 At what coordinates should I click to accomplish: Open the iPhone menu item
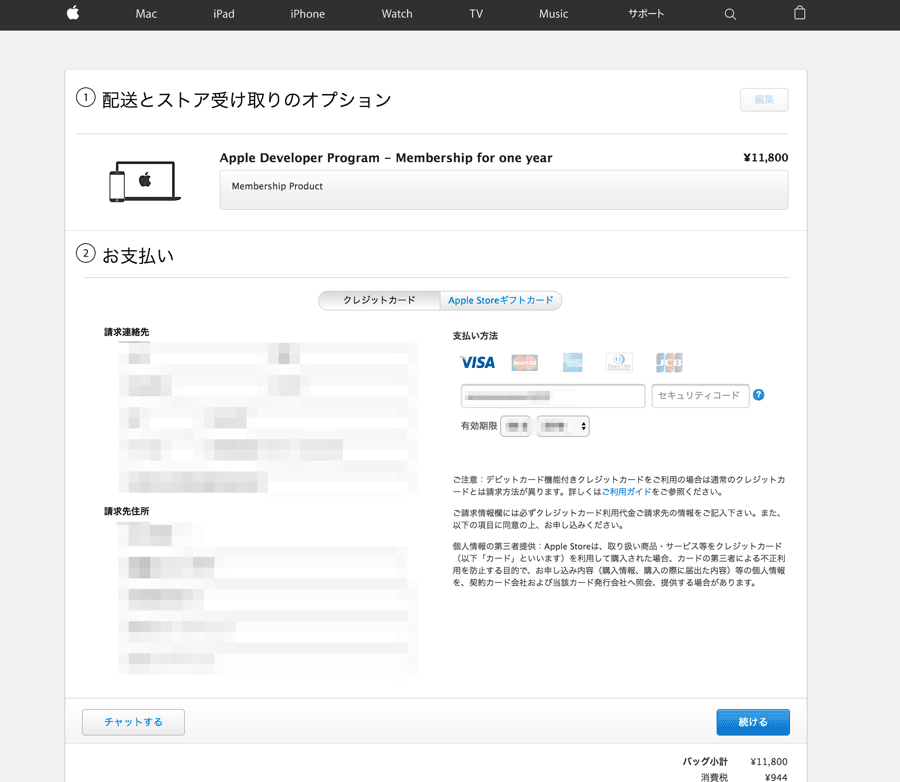[x=308, y=14]
